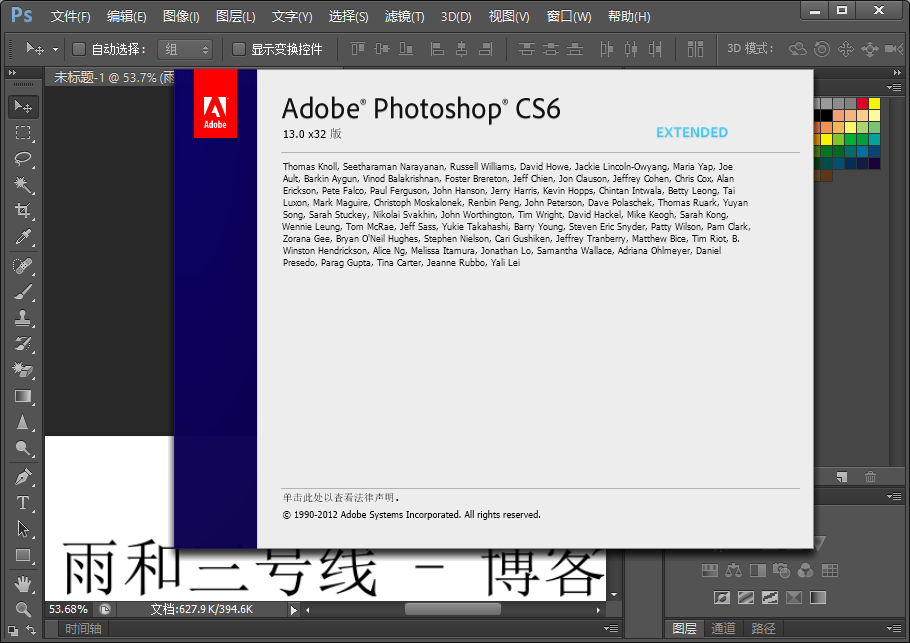Viewport: 910px width, 643px height.
Task: Open the Adjustments panel flyout menu
Action: [894, 496]
